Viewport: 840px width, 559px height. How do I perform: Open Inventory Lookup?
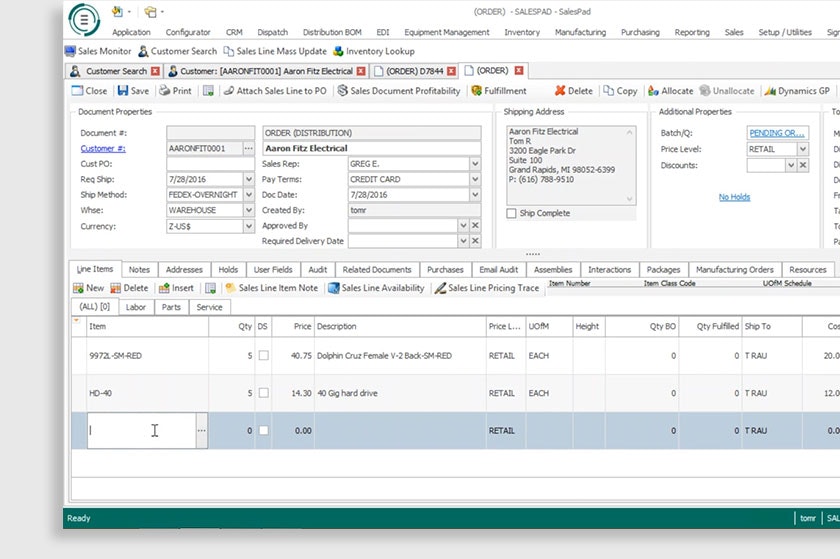pos(374,51)
